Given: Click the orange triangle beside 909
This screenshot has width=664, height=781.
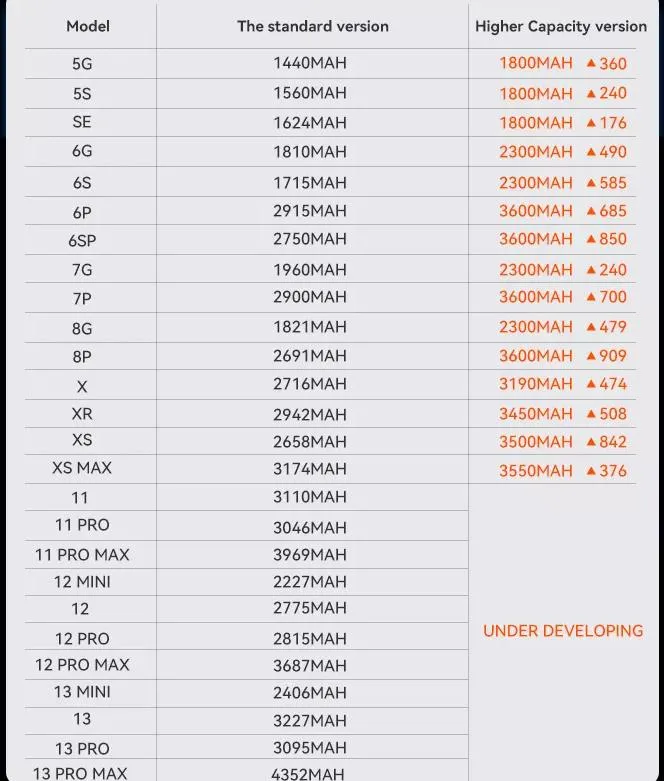Looking at the screenshot, I should coord(591,356).
